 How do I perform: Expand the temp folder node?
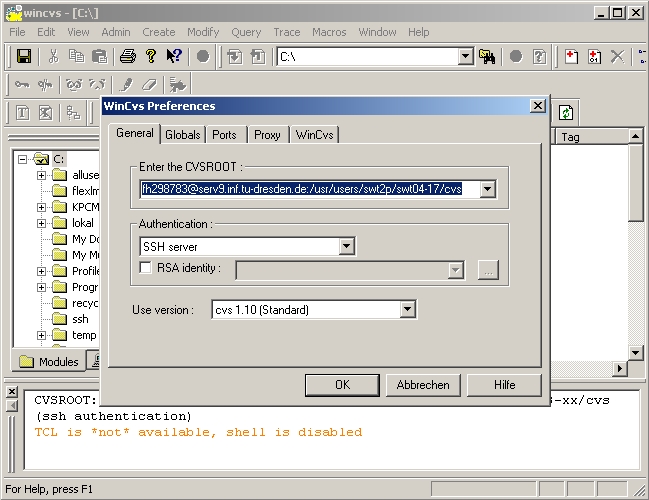pos(41,335)
